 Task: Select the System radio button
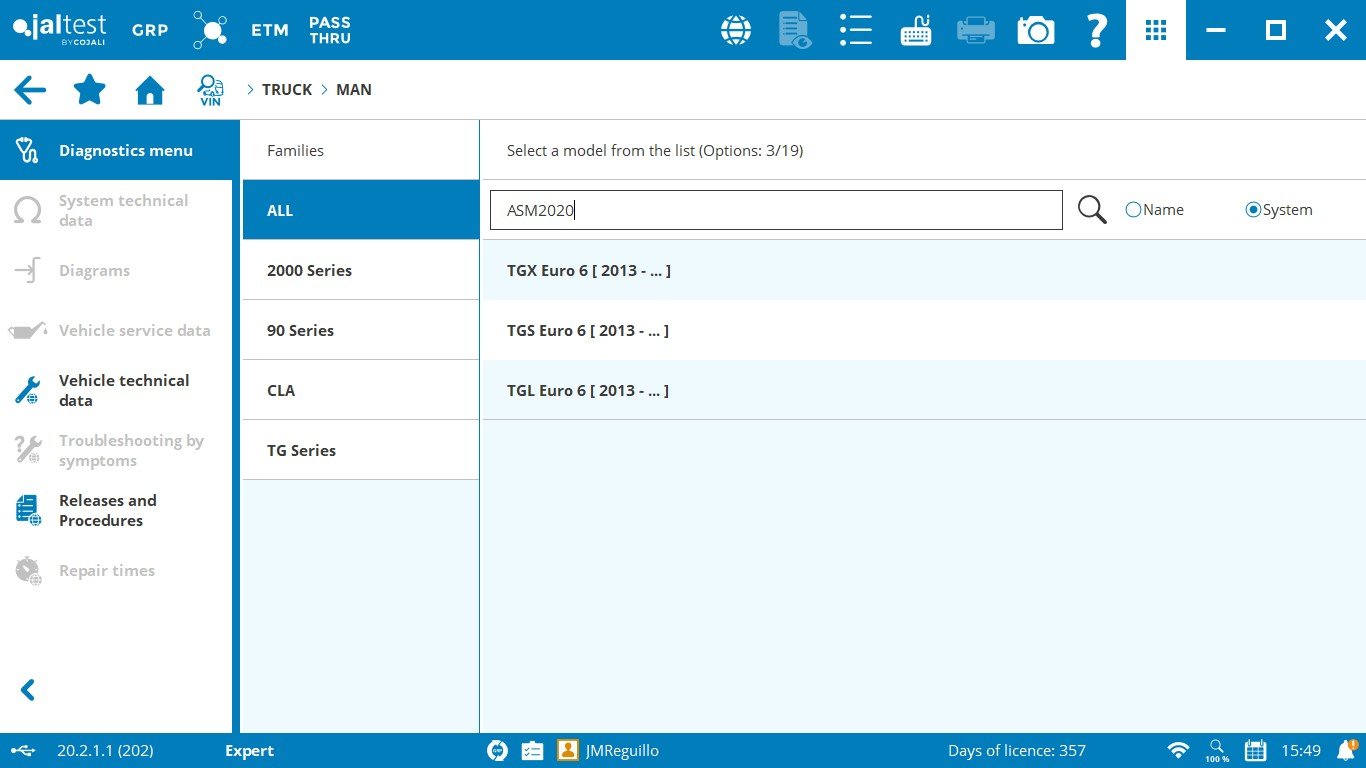(1253, 210)
